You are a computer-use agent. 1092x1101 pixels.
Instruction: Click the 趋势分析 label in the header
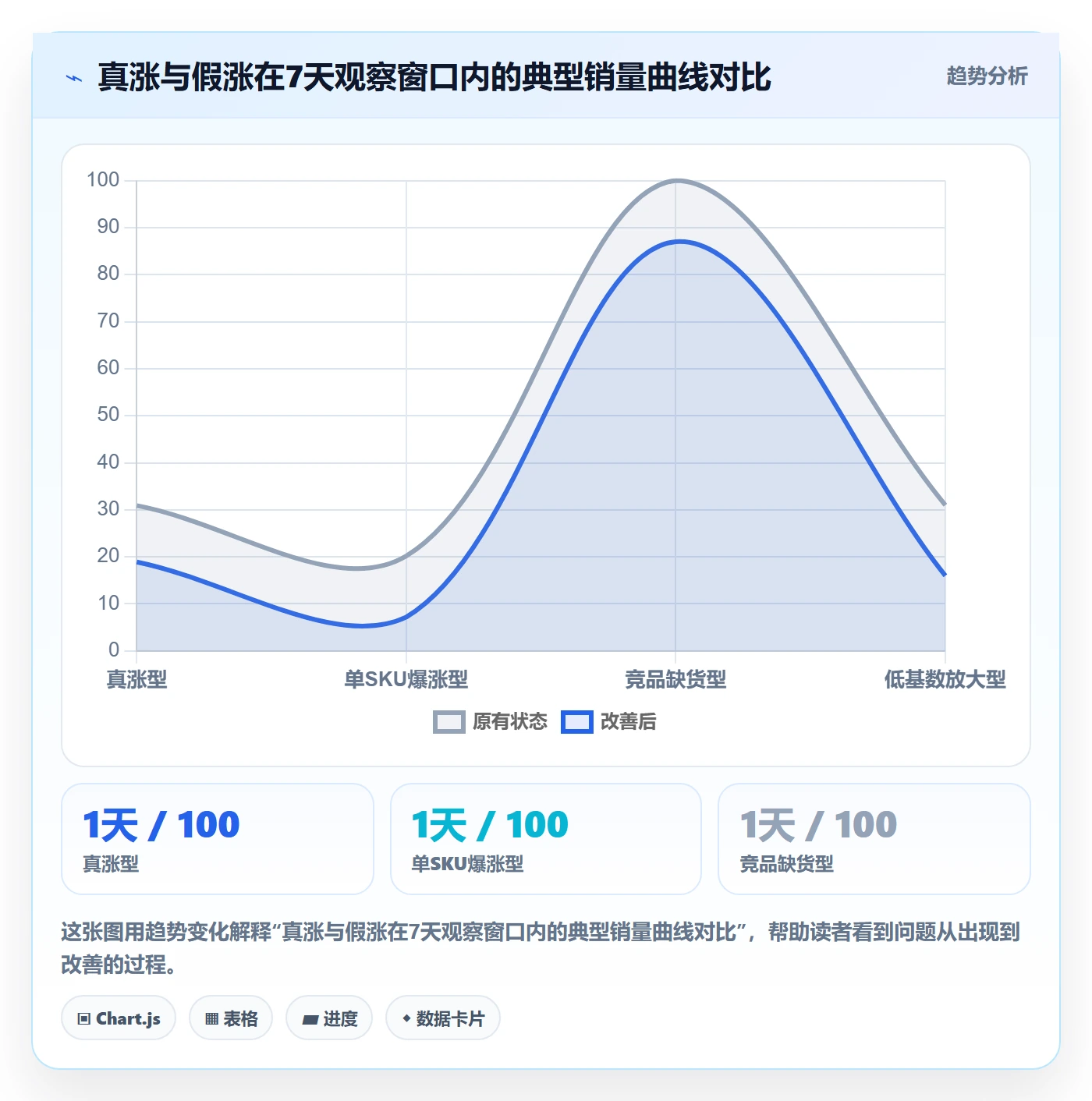click(x=987, y=76)
